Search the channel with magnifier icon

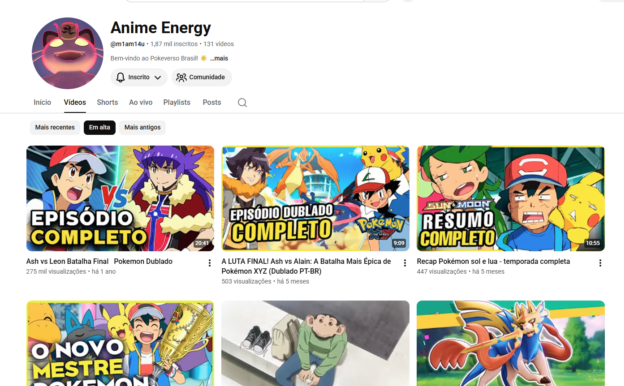242,103
